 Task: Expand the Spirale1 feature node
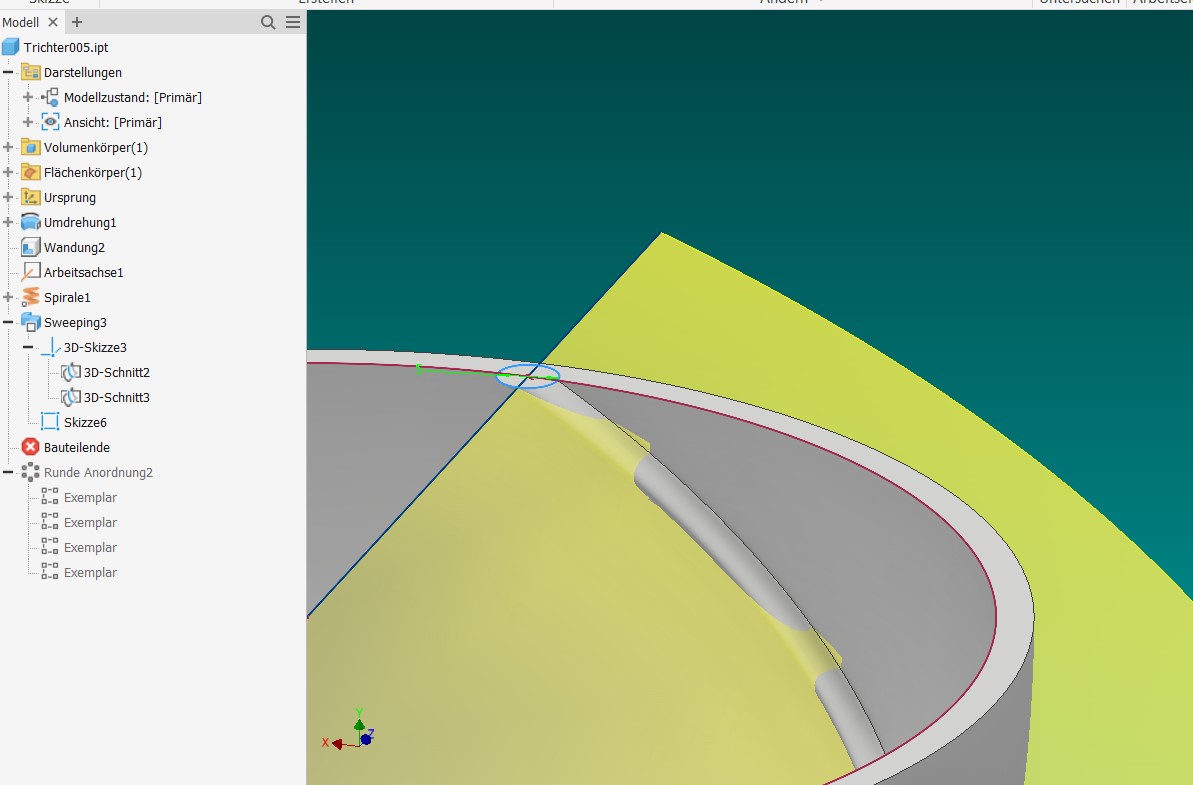pos(8,297)
